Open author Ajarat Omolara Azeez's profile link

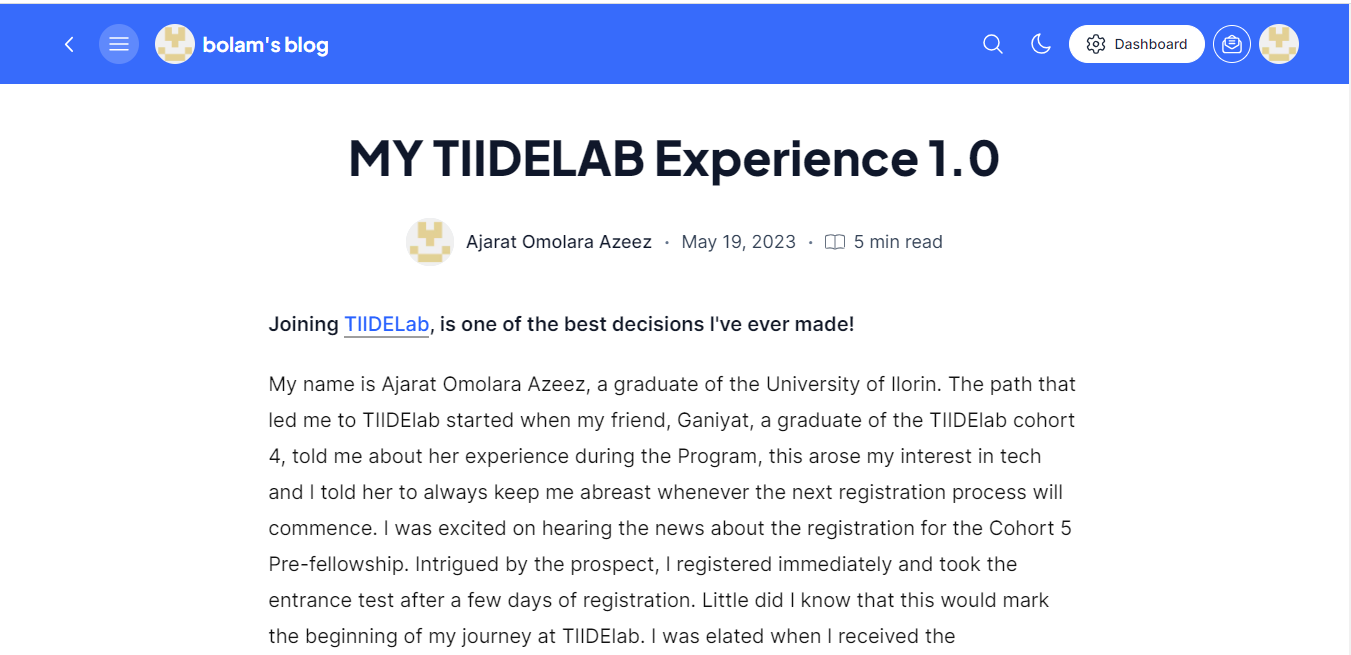(x=559, y=242)
